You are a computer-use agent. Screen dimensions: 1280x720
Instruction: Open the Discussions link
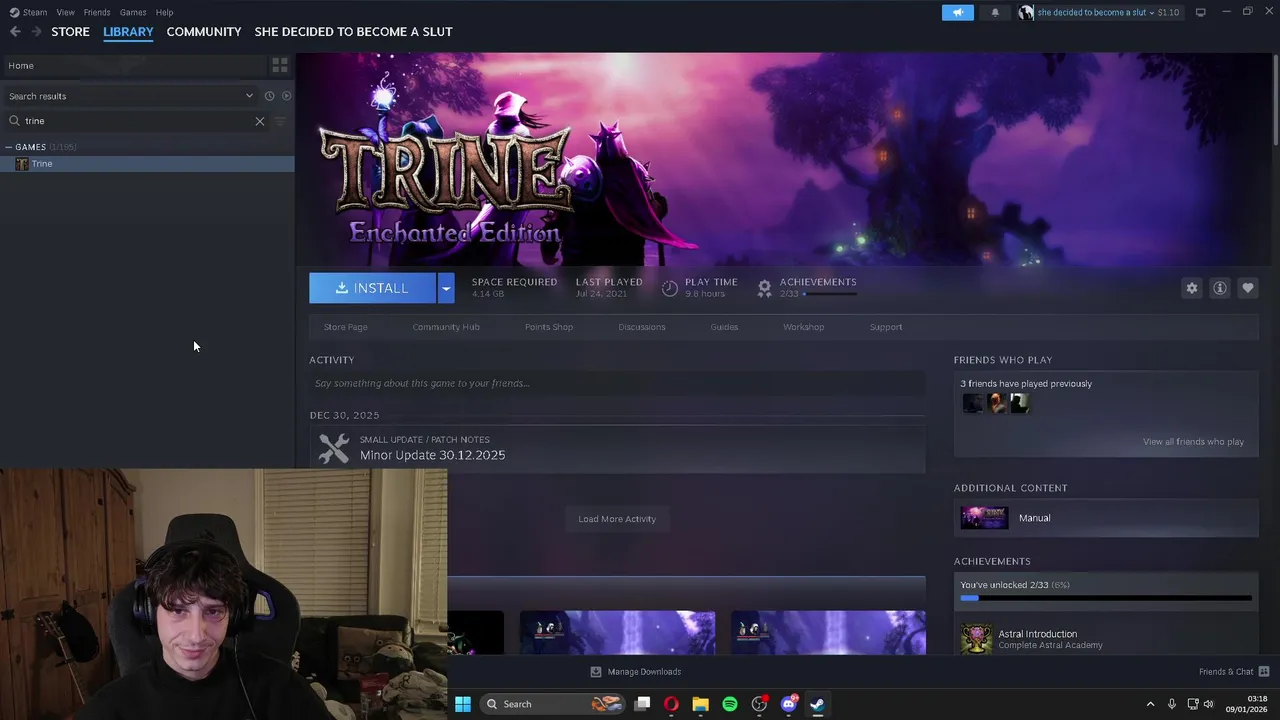point(642,327)
